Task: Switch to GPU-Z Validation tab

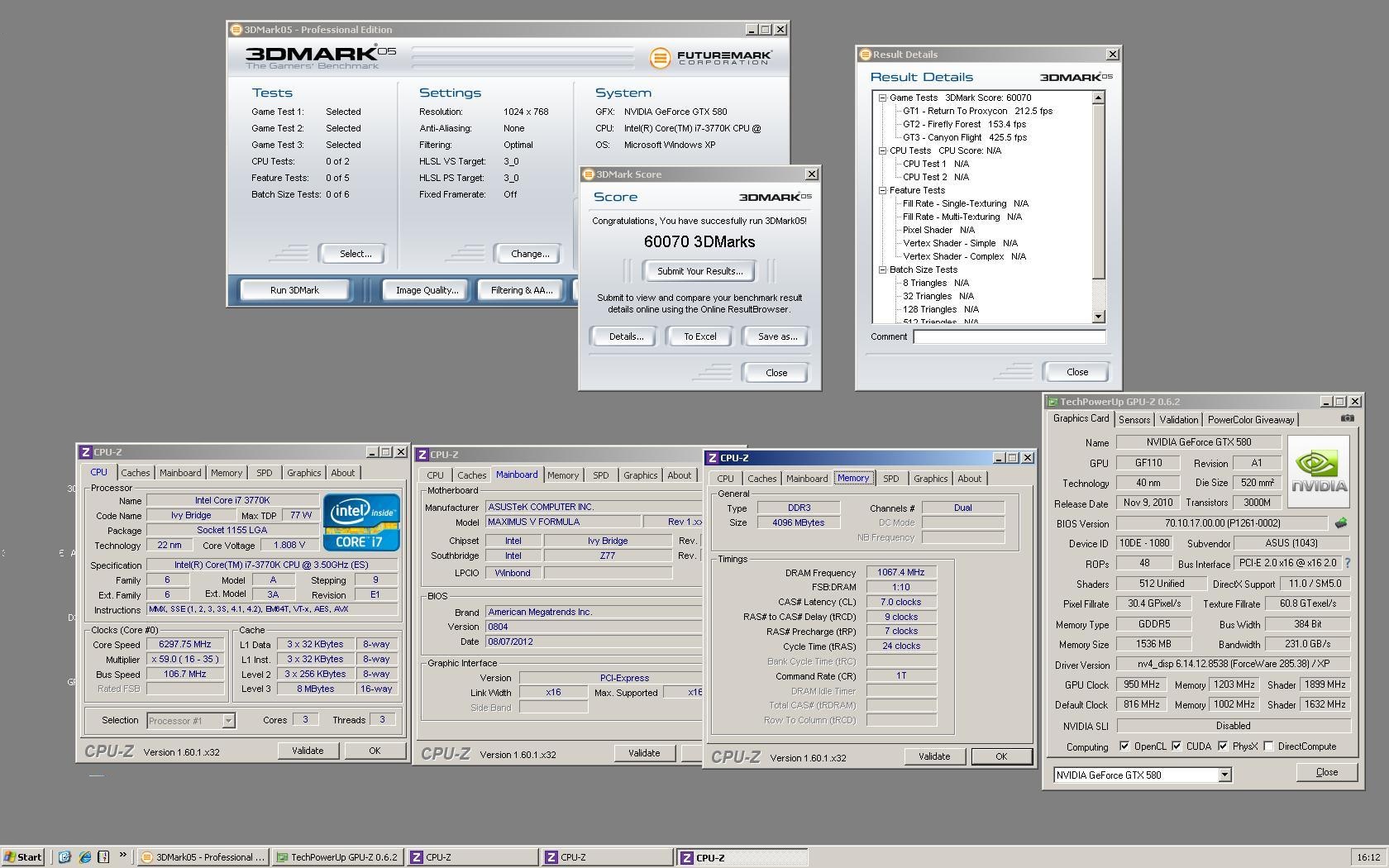Action: [1178, 420]
